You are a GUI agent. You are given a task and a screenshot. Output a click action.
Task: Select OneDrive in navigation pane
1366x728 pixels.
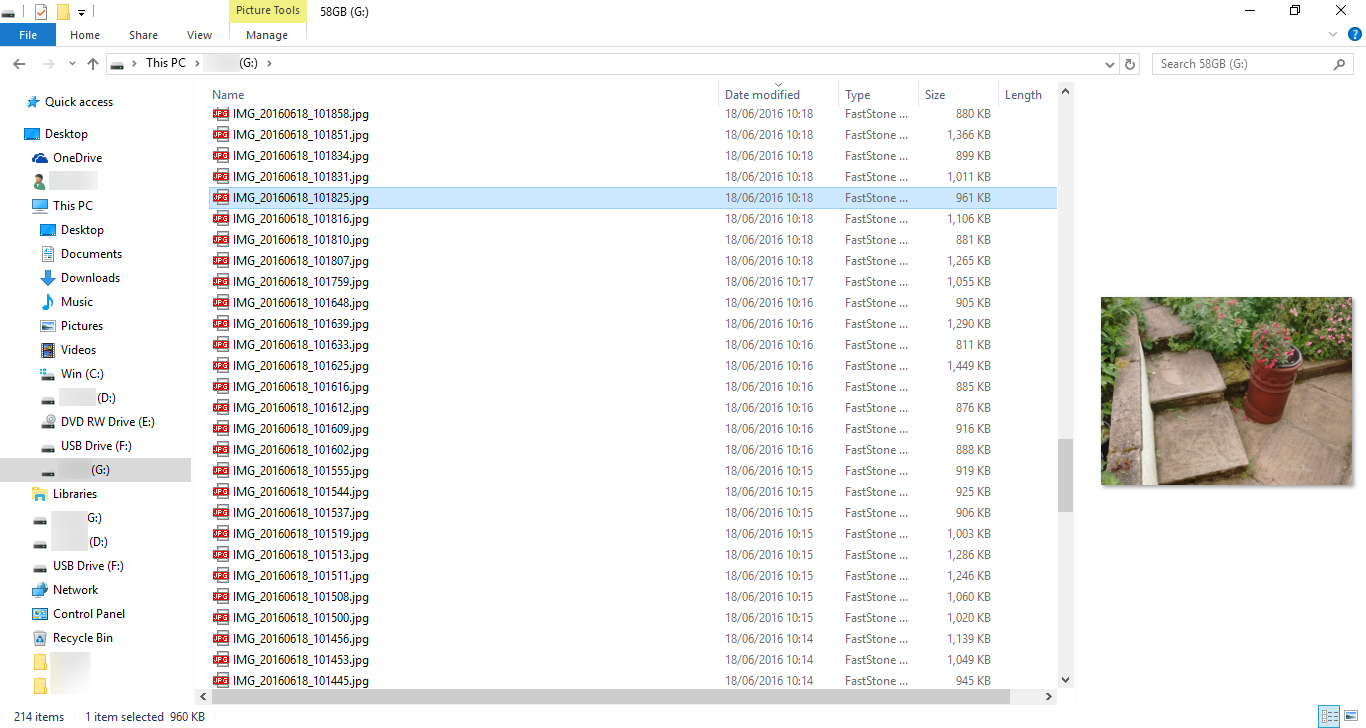tap(77, 158)
